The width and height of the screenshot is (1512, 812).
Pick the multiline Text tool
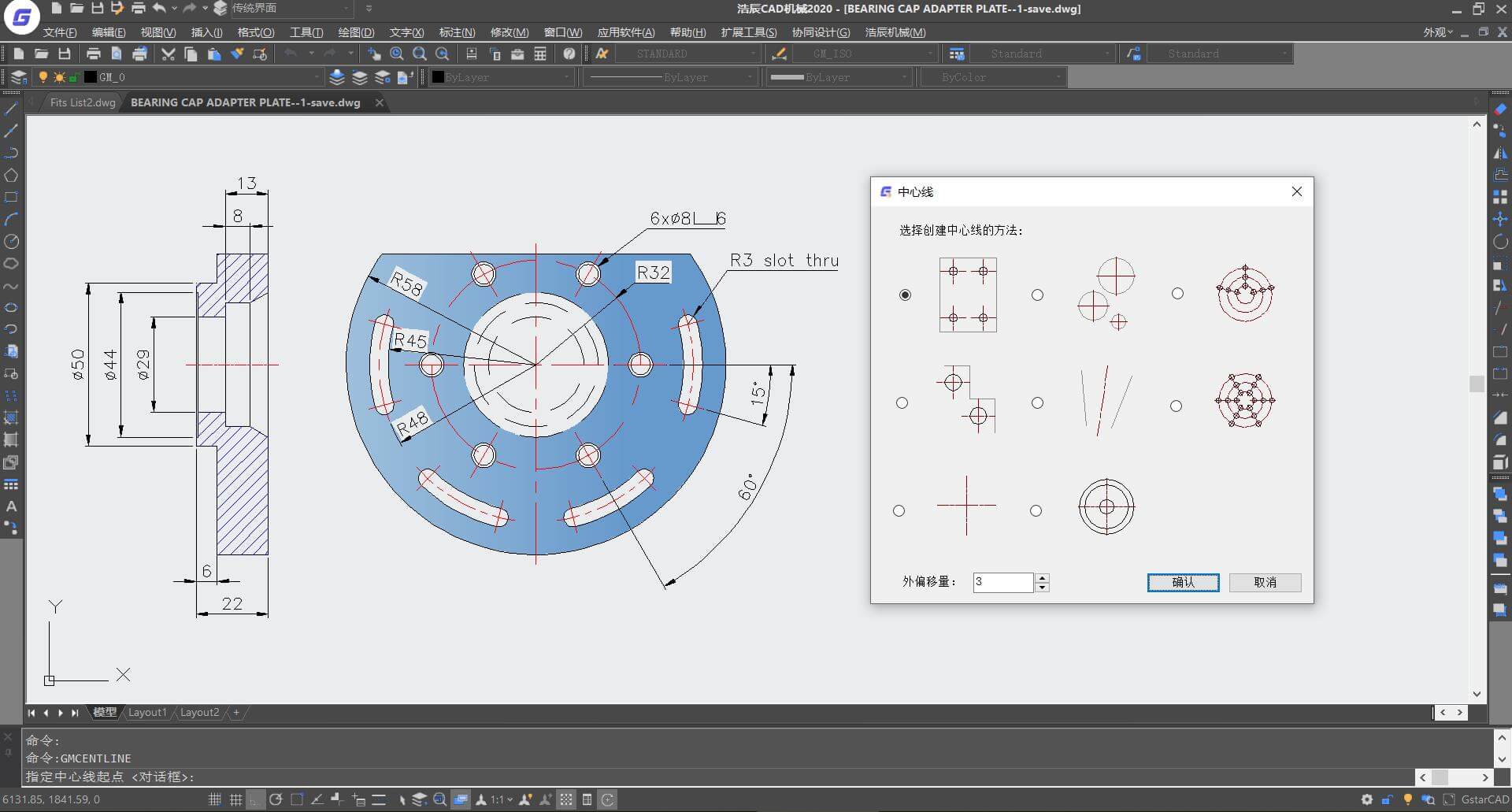[11, 506]
